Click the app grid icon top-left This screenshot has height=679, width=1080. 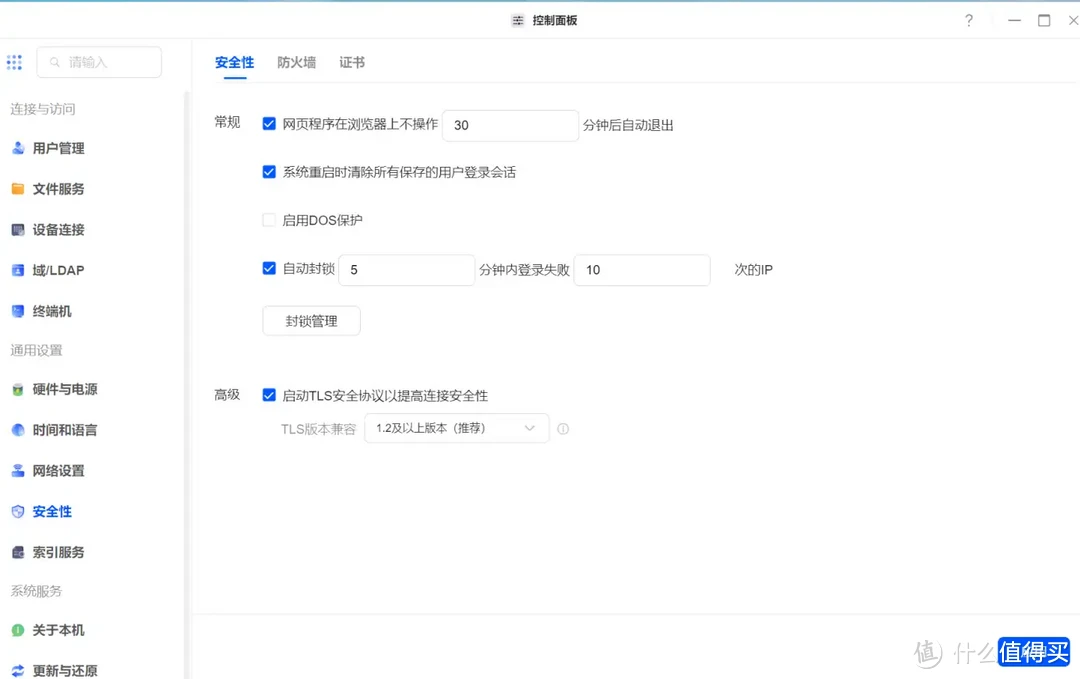pyautogui.click(x=14, y=61)
